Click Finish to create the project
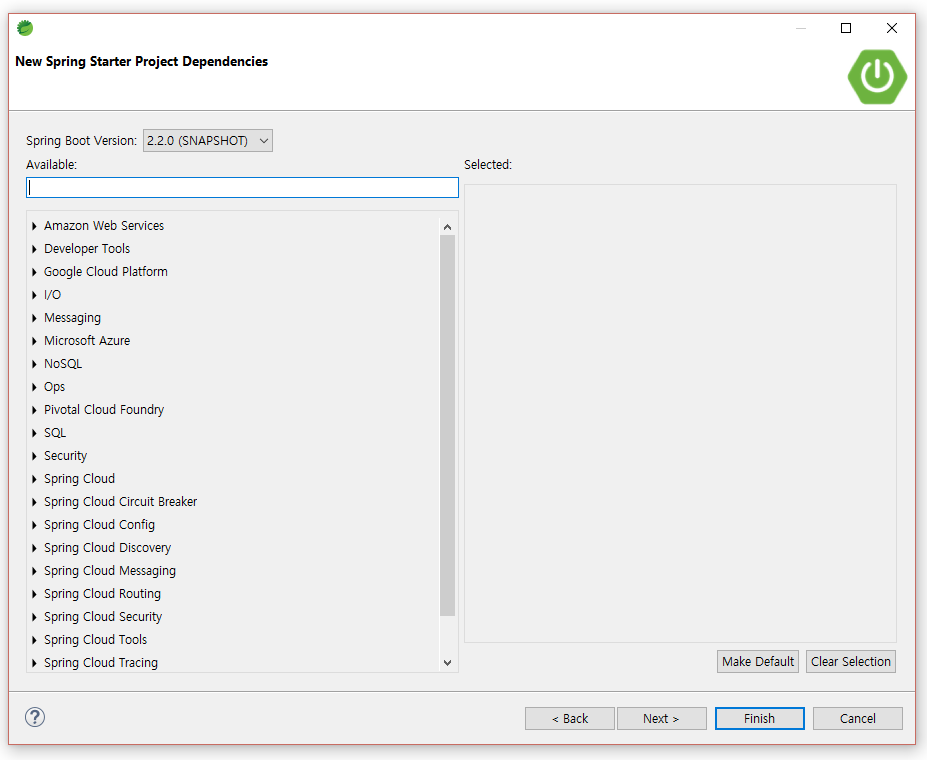The height and width of the screenshot is (760, 927). click(759, 718)
